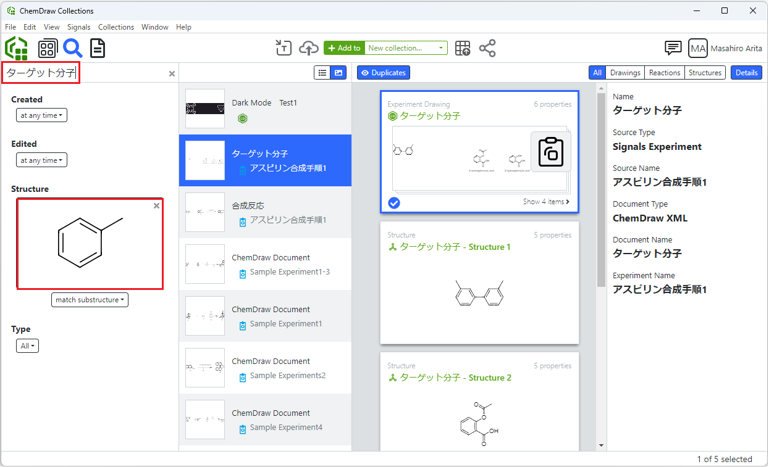Open the 'New collection...' combo box
The height and width of the screenshot is (467, 769).
tap(406, 48)
